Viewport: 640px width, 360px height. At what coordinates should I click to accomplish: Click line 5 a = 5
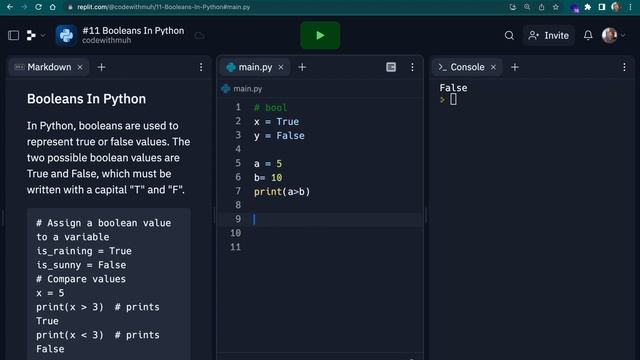[268, 164]
